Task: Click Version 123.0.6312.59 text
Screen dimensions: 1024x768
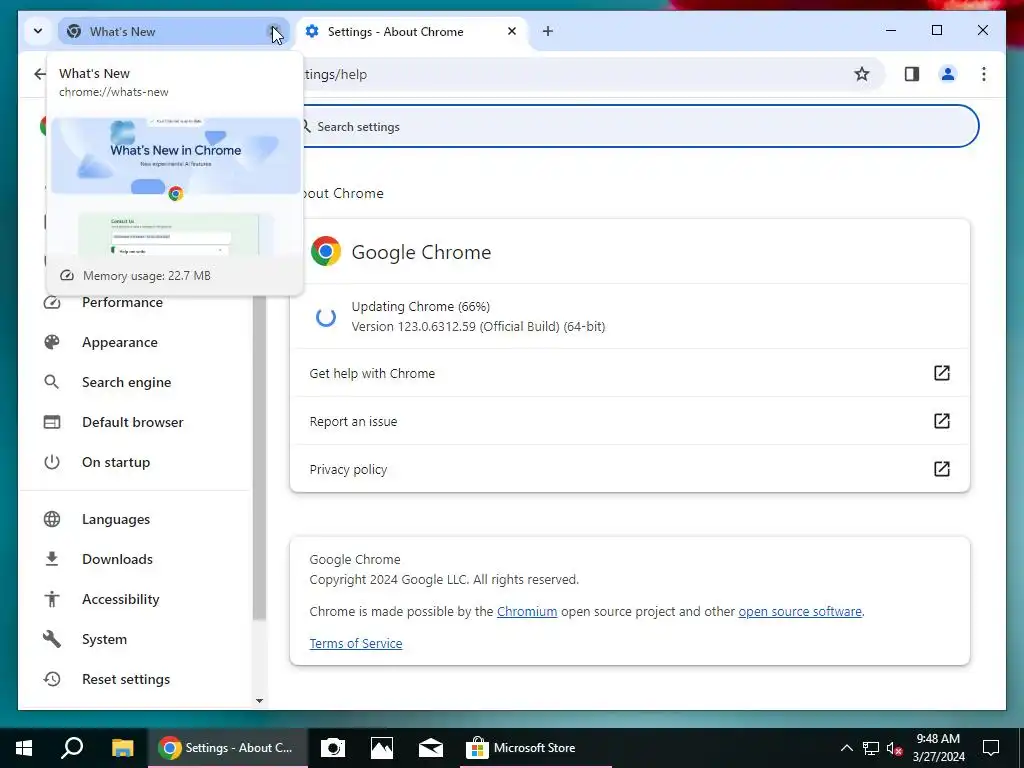Action: point(478,326)
